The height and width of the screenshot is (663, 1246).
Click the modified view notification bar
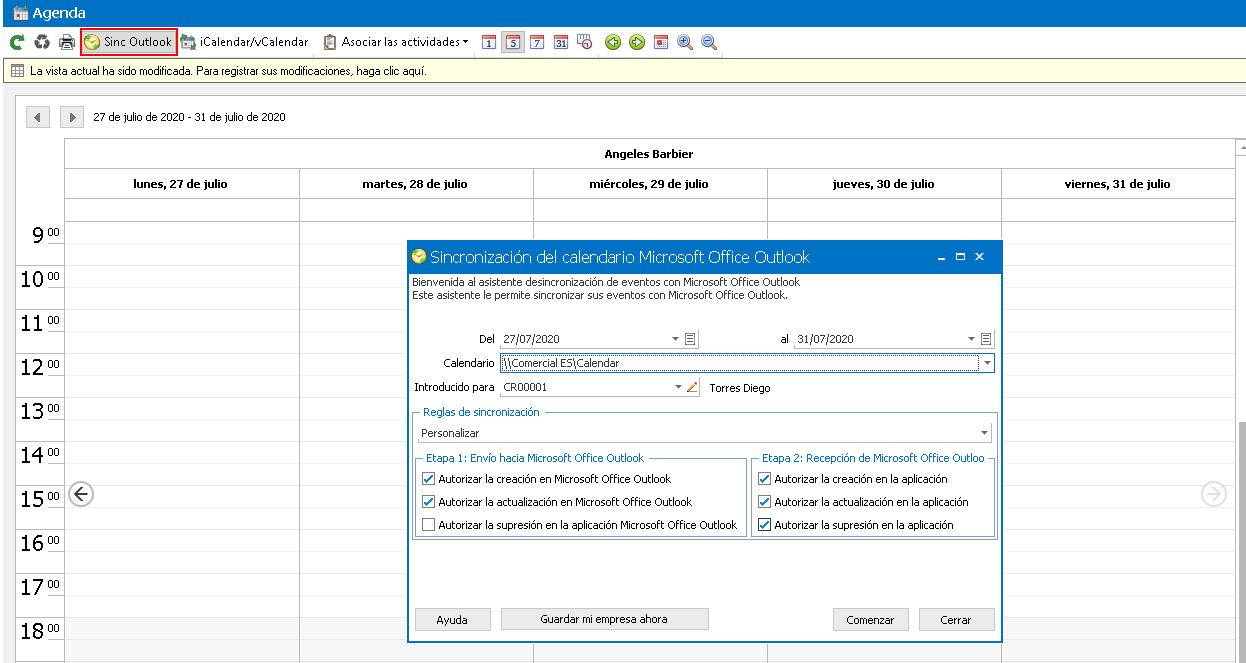[x=623, y=71]
